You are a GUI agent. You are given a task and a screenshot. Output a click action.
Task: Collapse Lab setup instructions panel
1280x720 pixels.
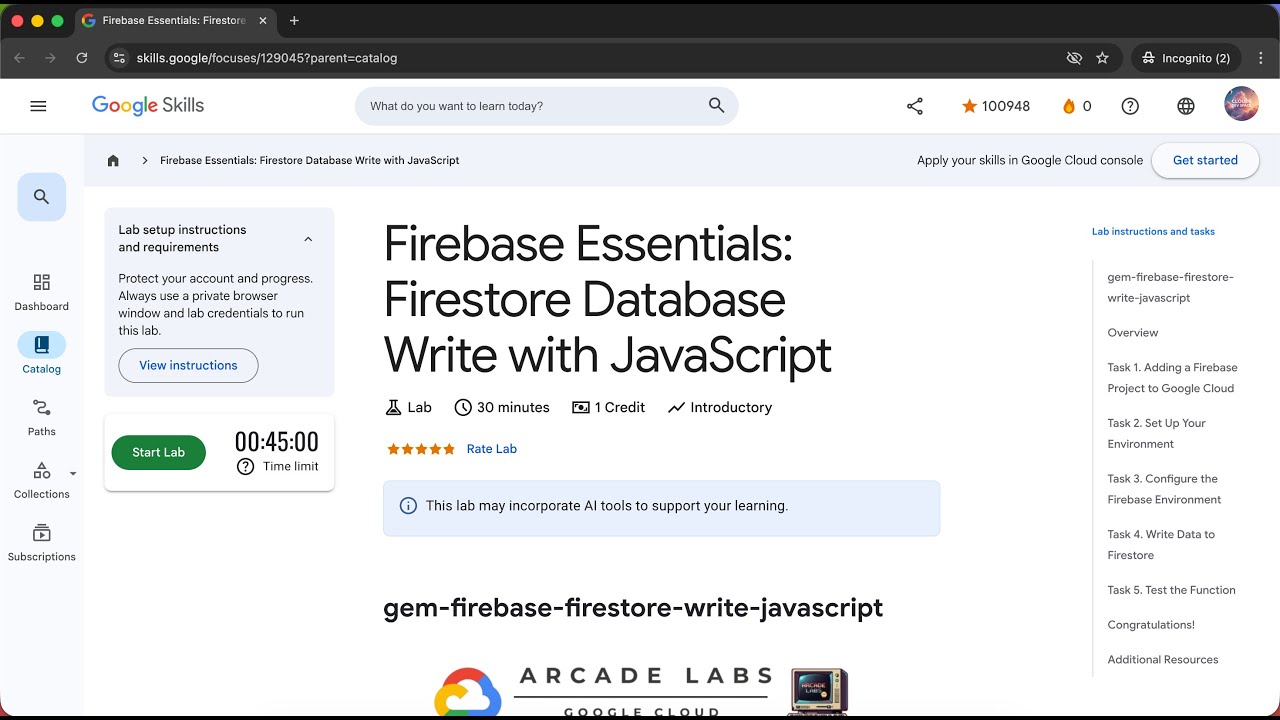point(308,239)
